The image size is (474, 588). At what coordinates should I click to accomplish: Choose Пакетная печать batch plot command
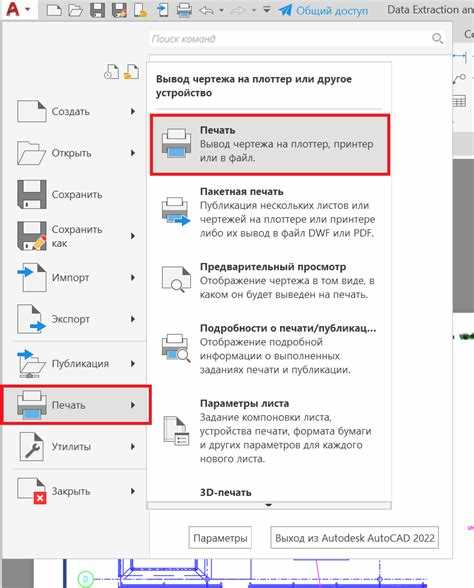pos(270,212)
